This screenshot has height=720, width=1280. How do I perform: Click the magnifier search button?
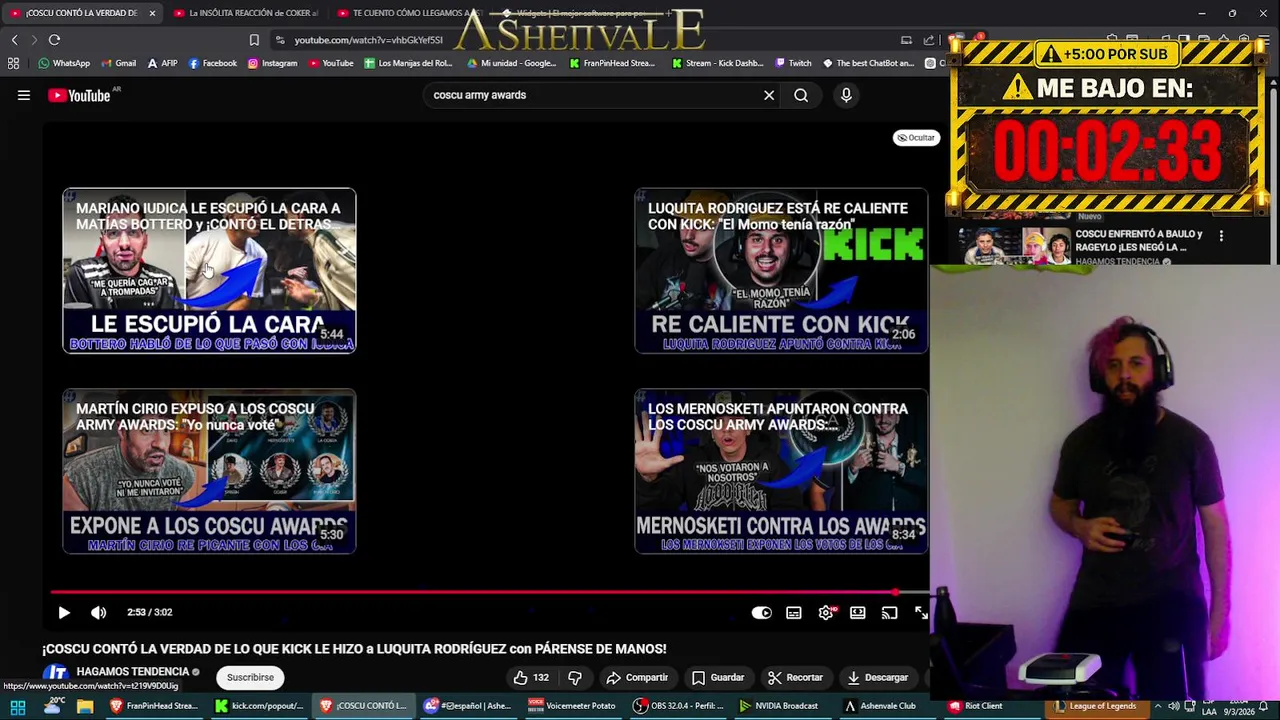tap(801, 95)
